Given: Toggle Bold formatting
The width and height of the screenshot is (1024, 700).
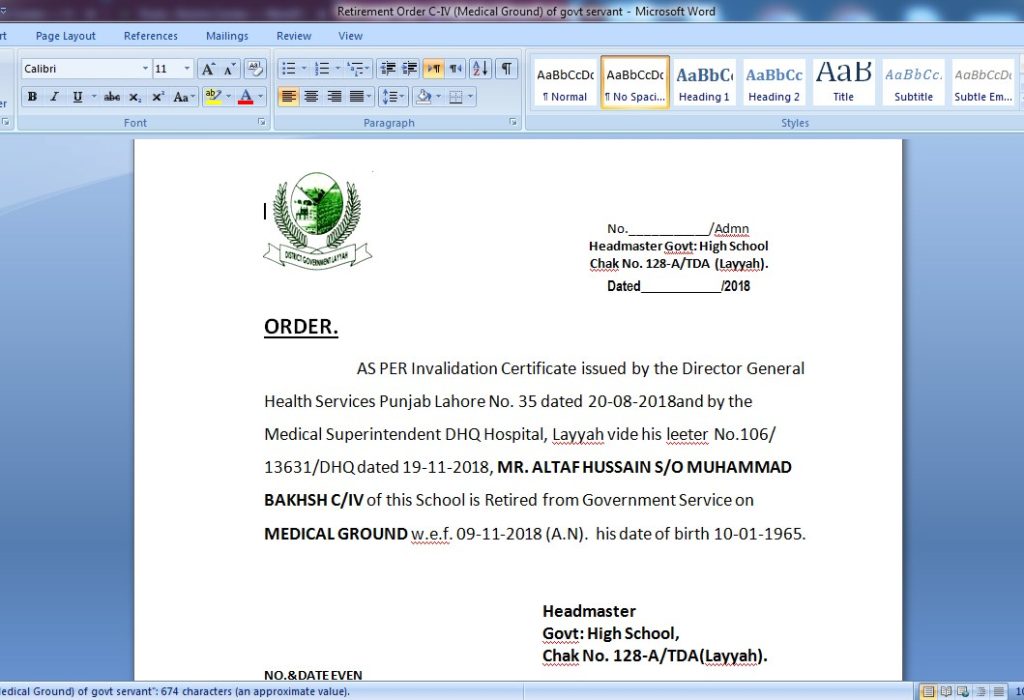Looking at the screenshot, I should coord(32,97).
